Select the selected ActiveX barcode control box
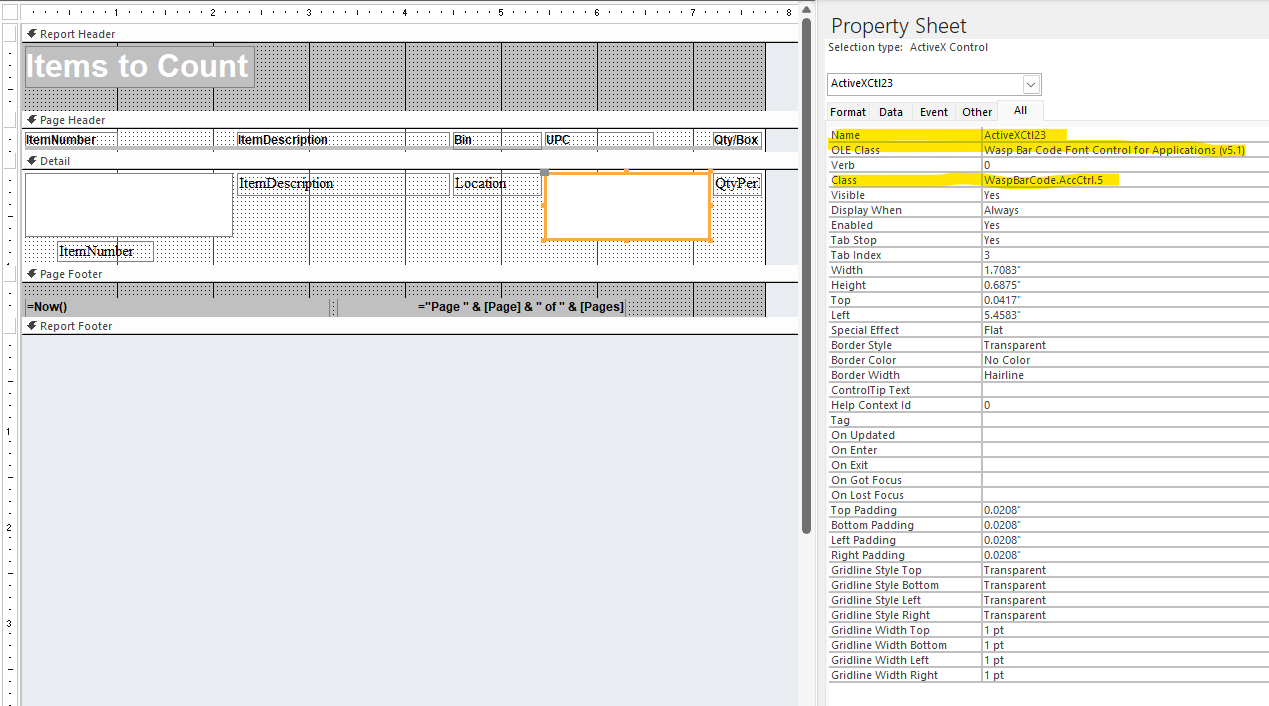The height and width of the screenshot is (706, 1269). (627, 206)
